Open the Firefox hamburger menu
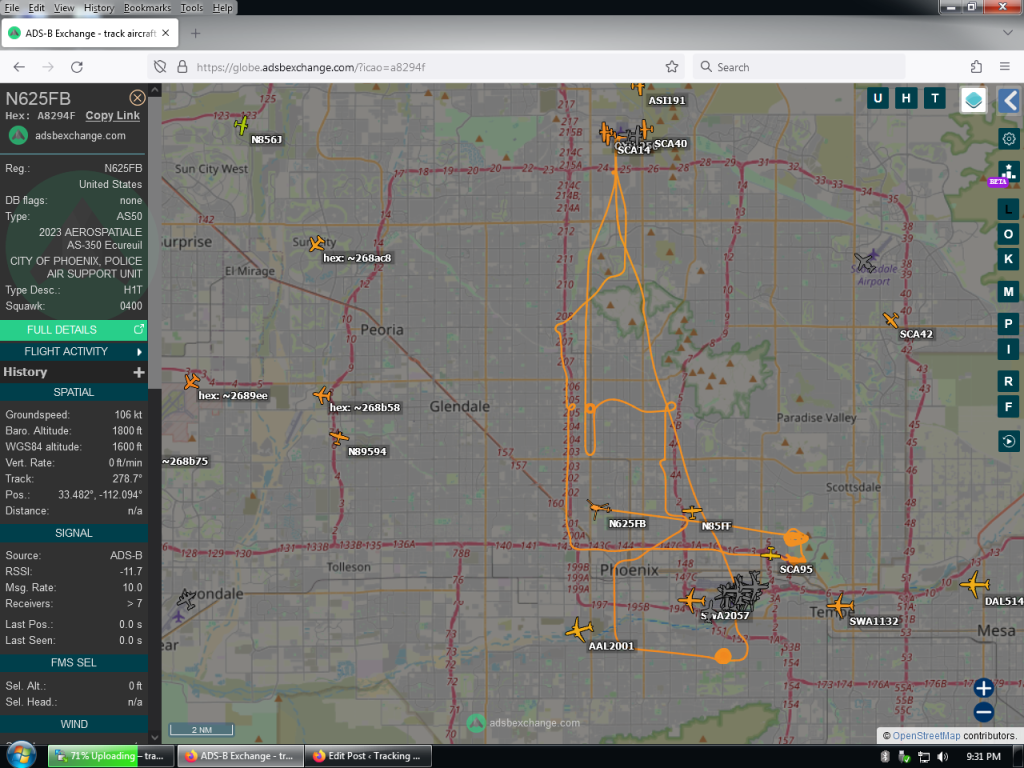 point(1005,67)
